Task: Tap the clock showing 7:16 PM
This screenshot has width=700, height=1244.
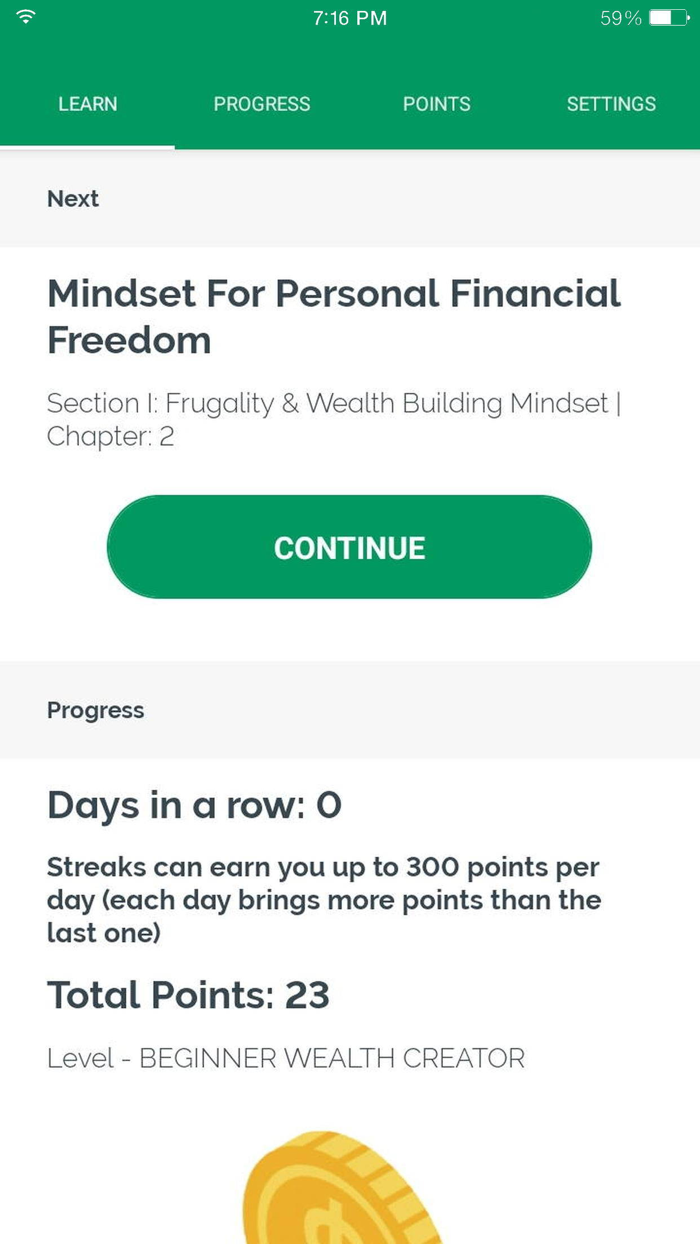Action: coord(348,17)
